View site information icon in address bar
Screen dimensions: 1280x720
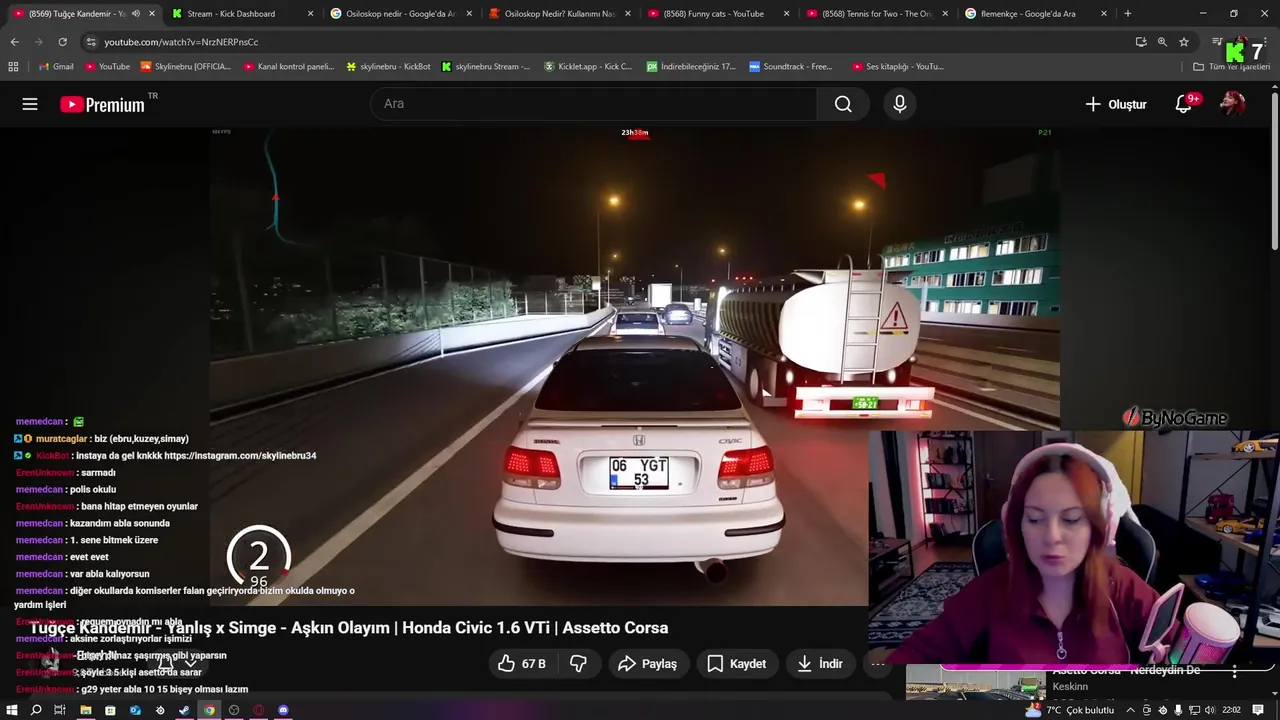91,42
